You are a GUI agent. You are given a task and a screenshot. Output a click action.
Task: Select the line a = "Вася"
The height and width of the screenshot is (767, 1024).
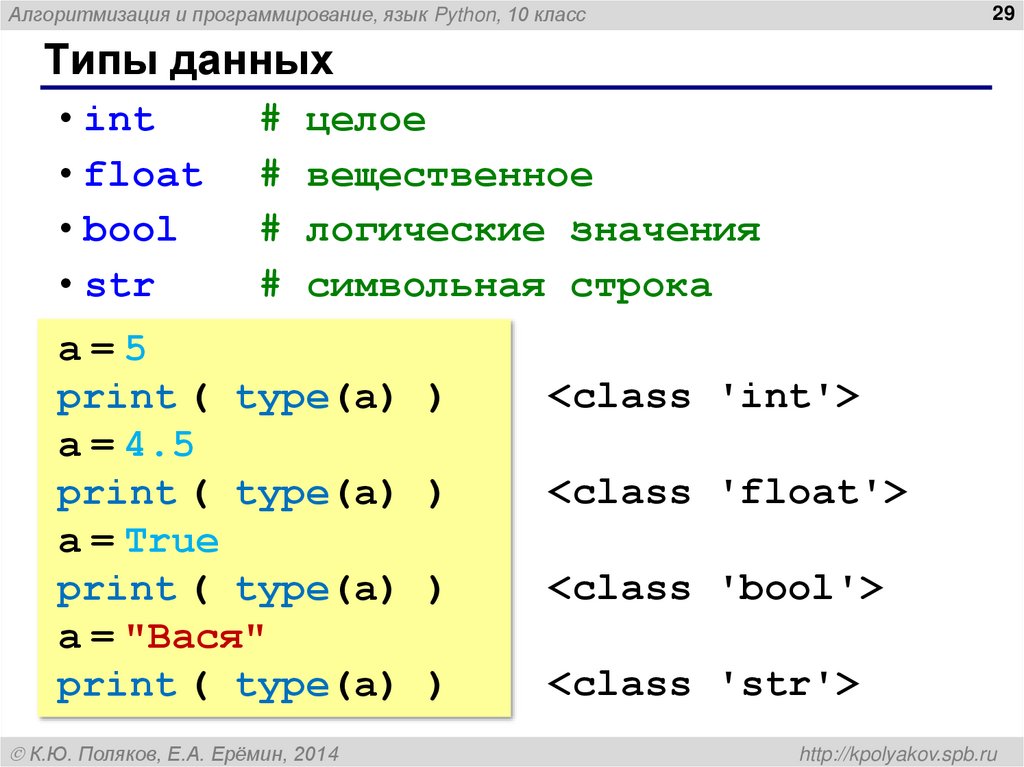click(x=160, y=636)
